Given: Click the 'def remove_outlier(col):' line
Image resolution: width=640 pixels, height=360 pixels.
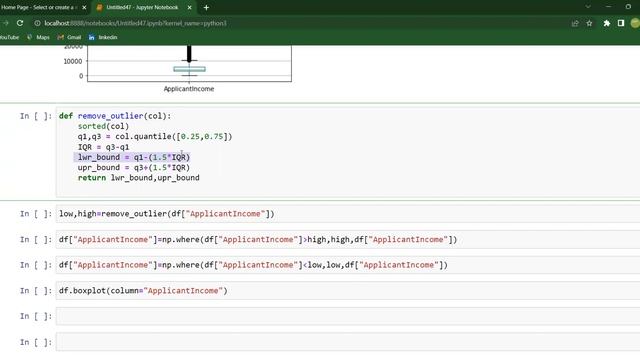Looking at the screenshot, I should pos(115,116).
